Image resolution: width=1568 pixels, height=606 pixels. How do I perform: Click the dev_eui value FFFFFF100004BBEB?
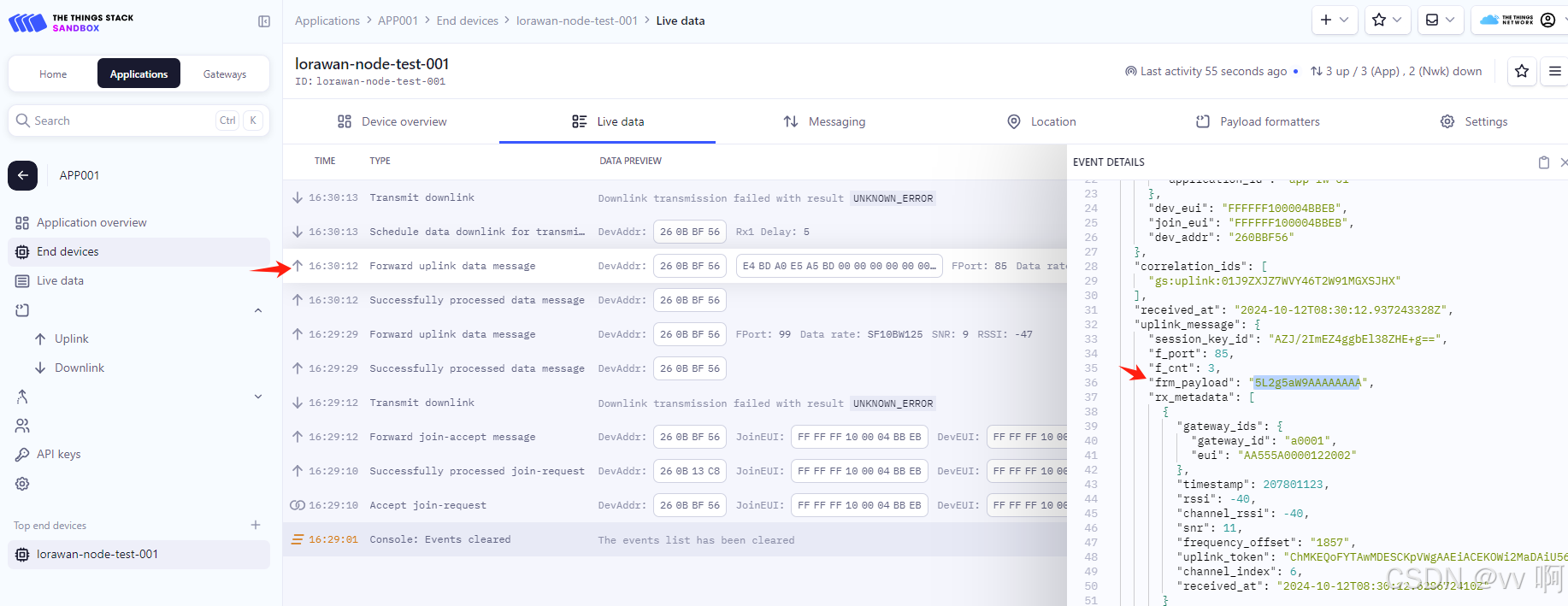[1284, 209]
